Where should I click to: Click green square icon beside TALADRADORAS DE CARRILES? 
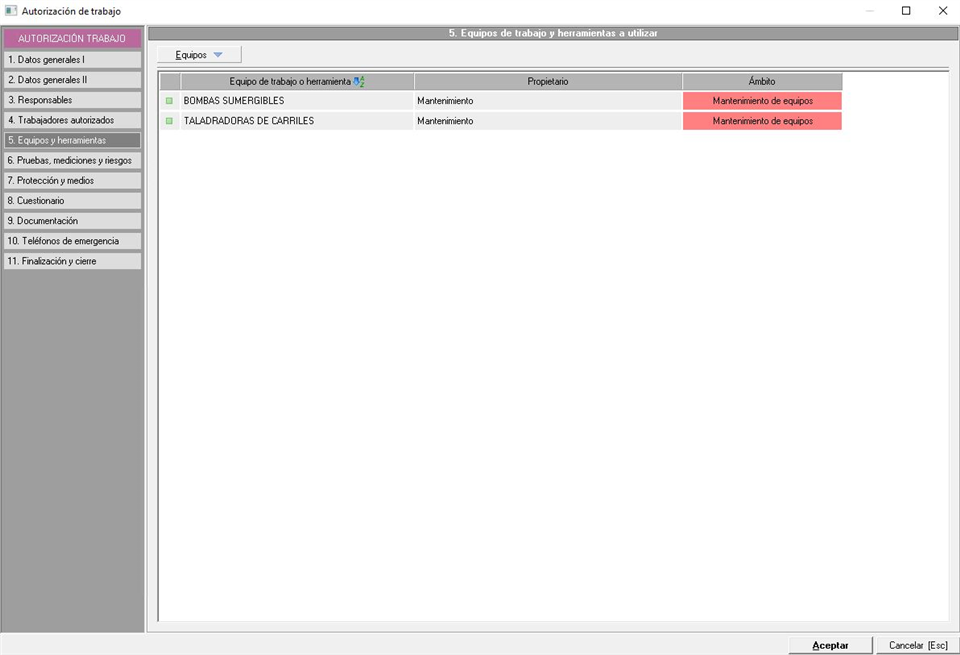tap(170, 121)
